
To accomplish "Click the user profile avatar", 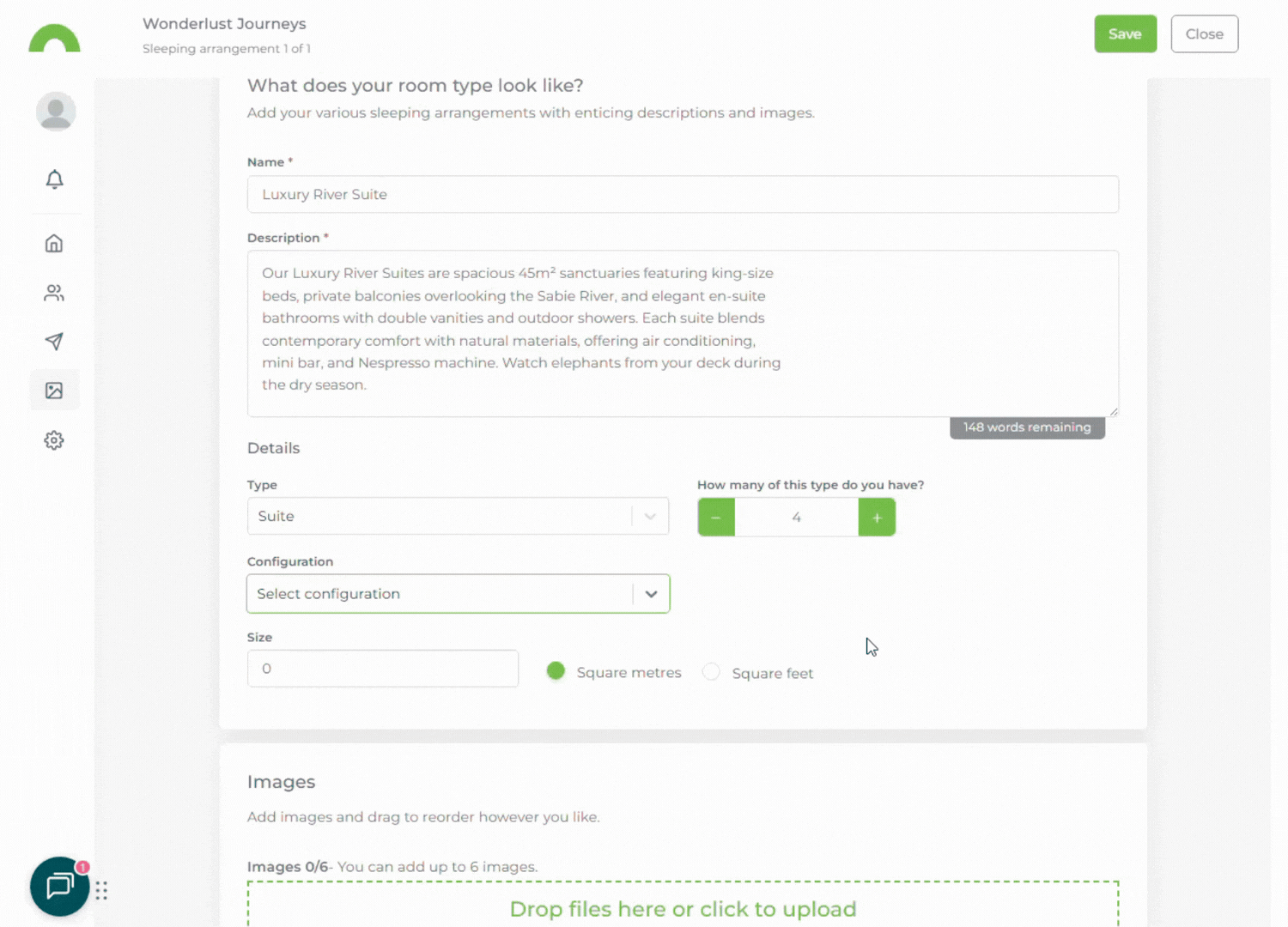I will tap(56, 112).
